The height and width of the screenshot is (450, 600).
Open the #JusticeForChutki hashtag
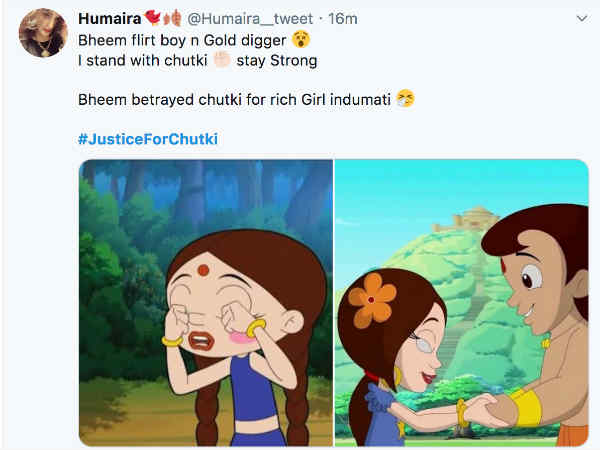[147, 138]
